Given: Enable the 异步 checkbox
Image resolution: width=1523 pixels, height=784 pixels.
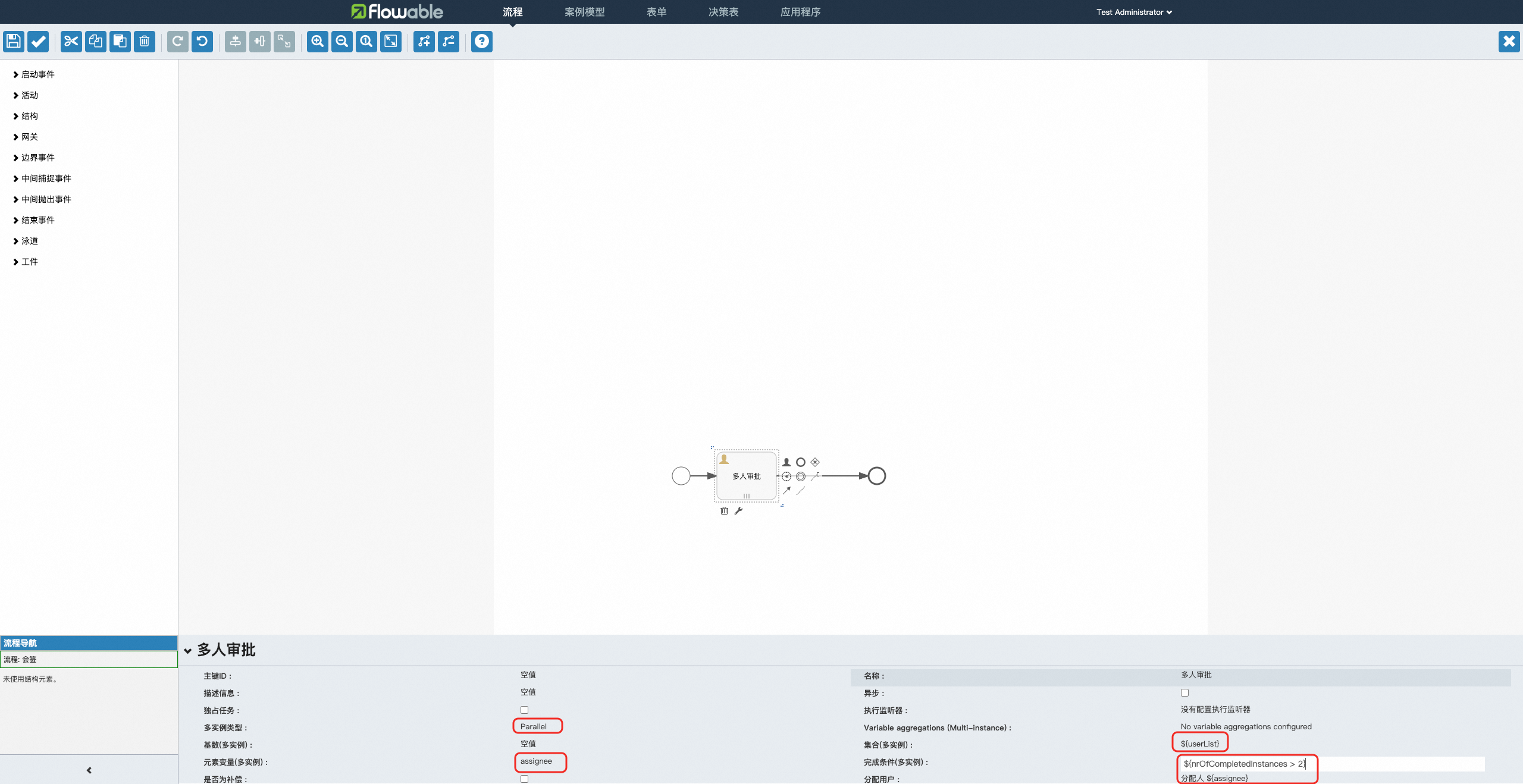Looking at the screenshot, I should pyautogui.click(x=1184, y=692).
